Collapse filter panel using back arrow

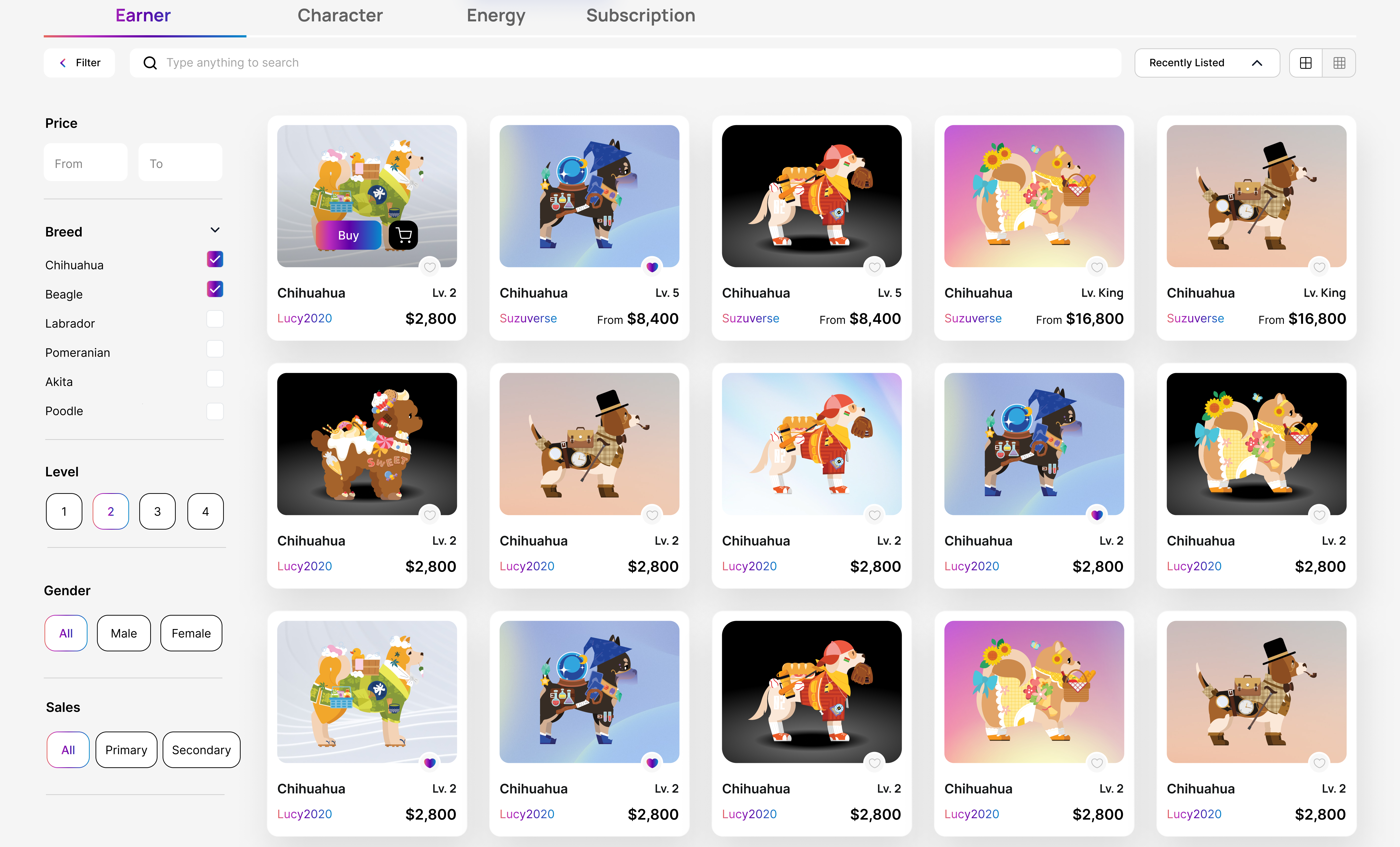click(x=63, y=62)
